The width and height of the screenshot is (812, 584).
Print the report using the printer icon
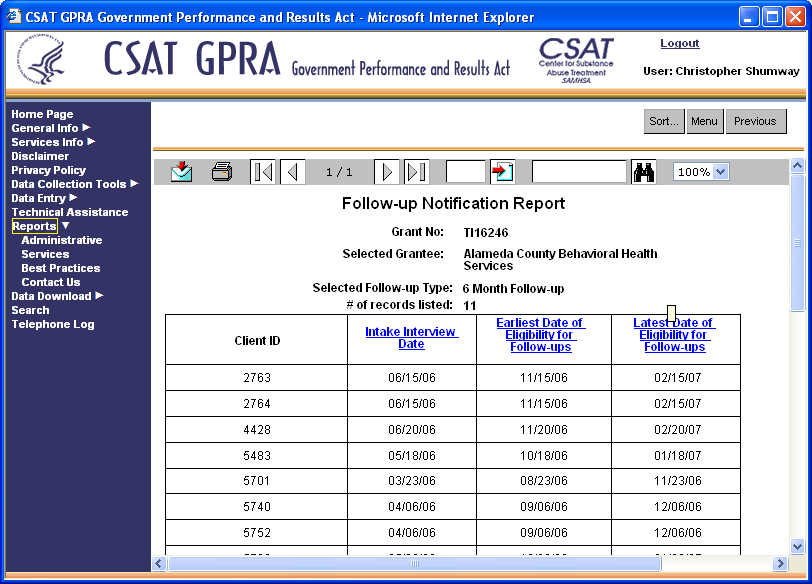(x=222, y=172)
